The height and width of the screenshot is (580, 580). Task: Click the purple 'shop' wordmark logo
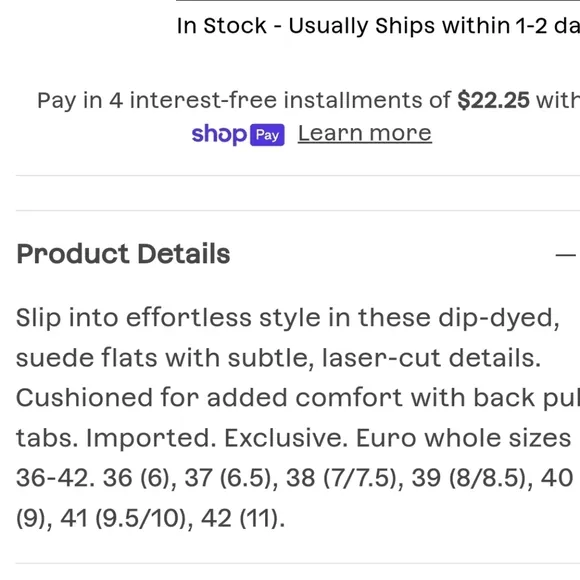(x=219, y=134)
